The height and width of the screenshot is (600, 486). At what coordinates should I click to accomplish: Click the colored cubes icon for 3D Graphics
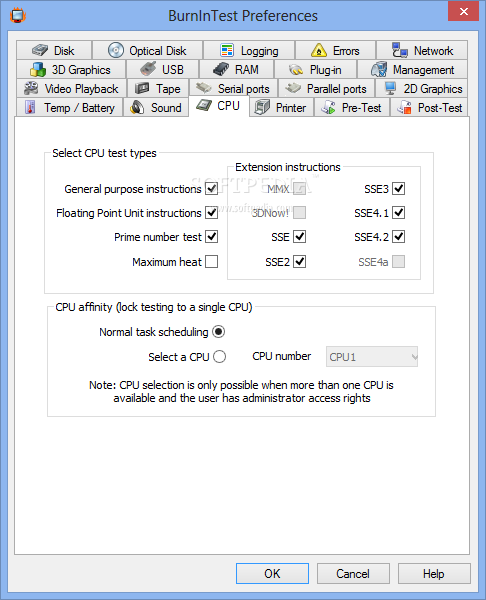(x=38, y=69)
